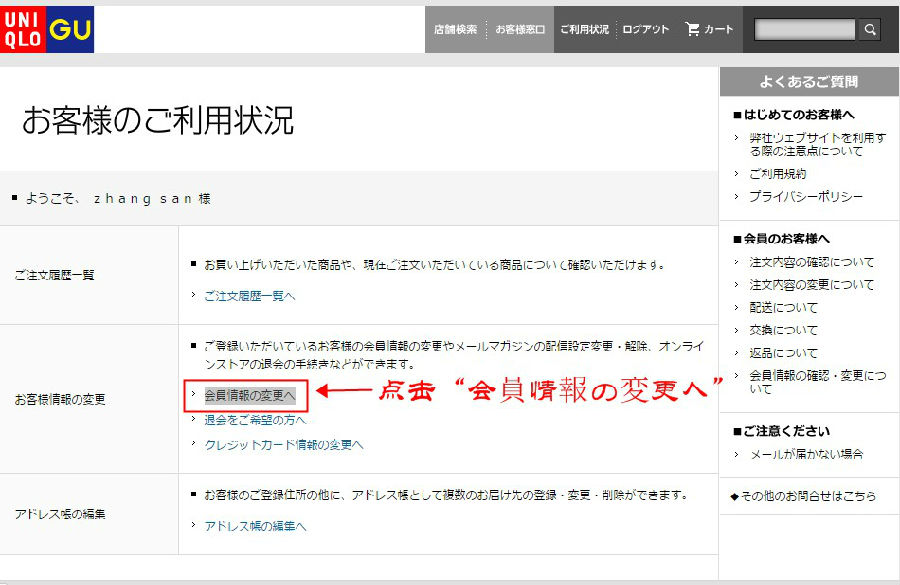Open the shopping cart (カート)
The image size is (900, 585).
tap(709, 30)
